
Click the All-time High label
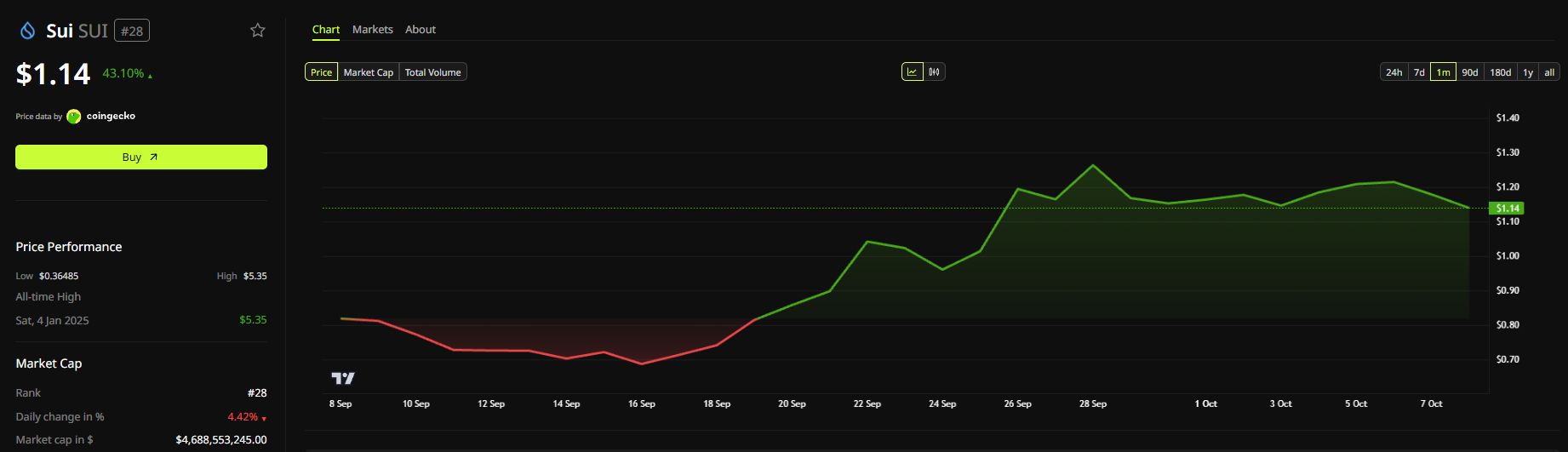coord(49,297)
